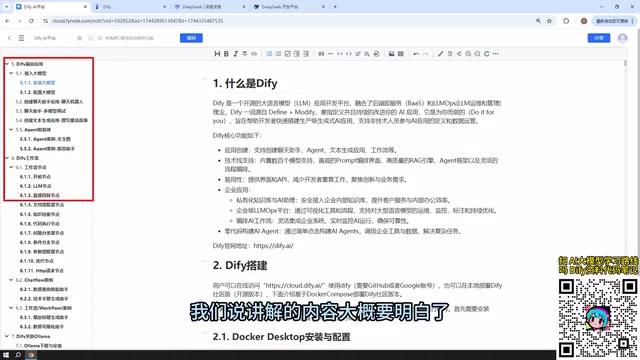The image size is (640, 360).
Task: Jump to outline item '6.1.10.'
Action: 37,261
